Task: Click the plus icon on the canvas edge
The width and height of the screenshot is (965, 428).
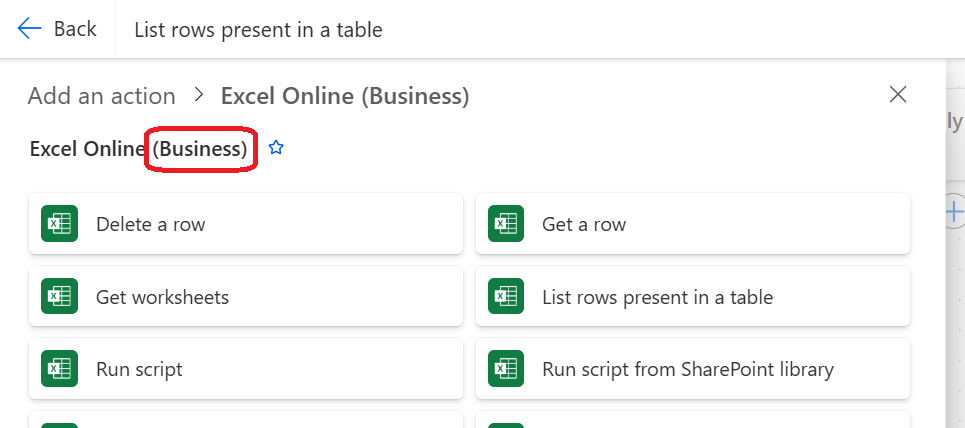Action: click(x=955, y=212)
